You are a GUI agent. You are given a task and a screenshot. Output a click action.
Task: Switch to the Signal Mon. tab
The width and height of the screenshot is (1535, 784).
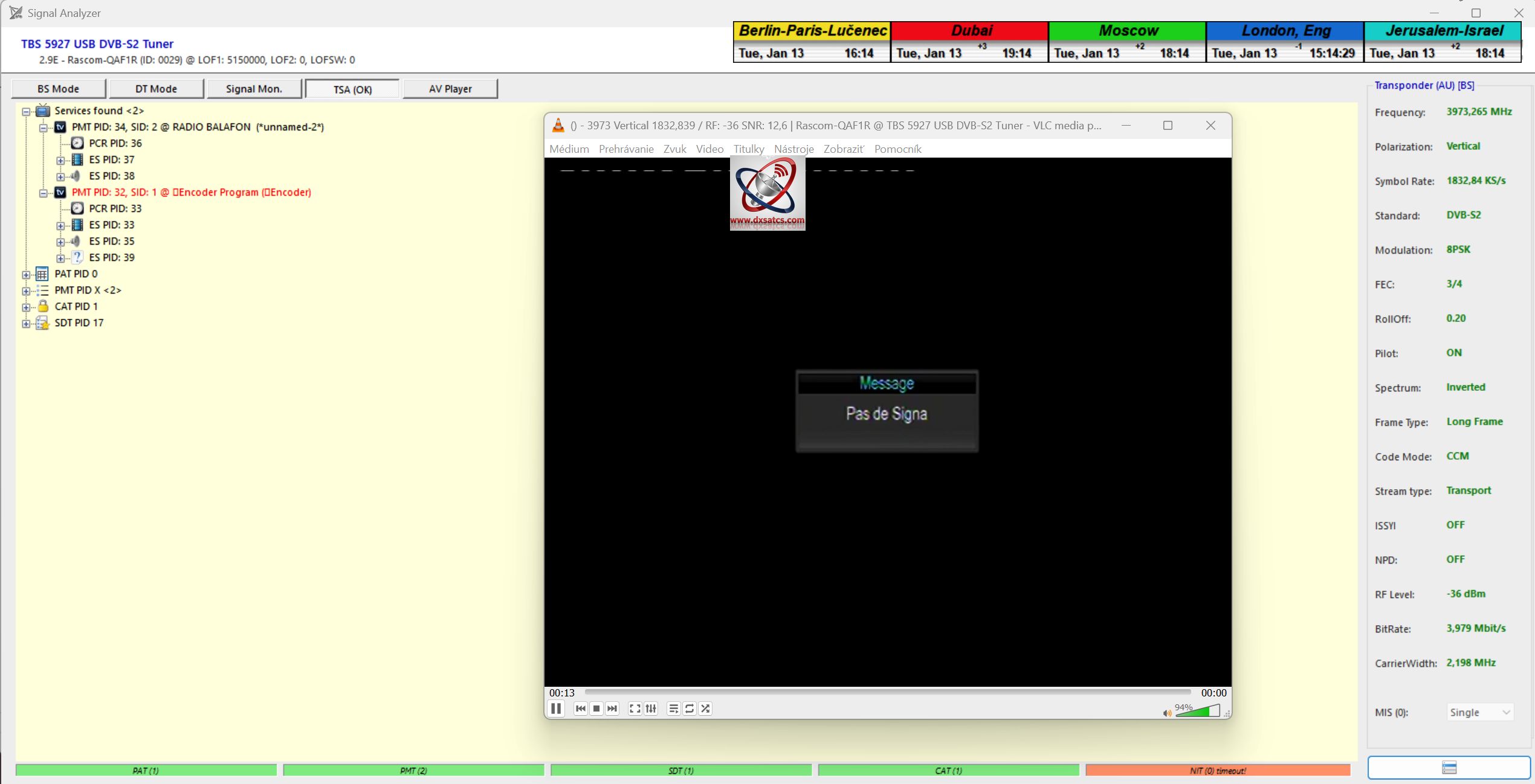point(254,89)
